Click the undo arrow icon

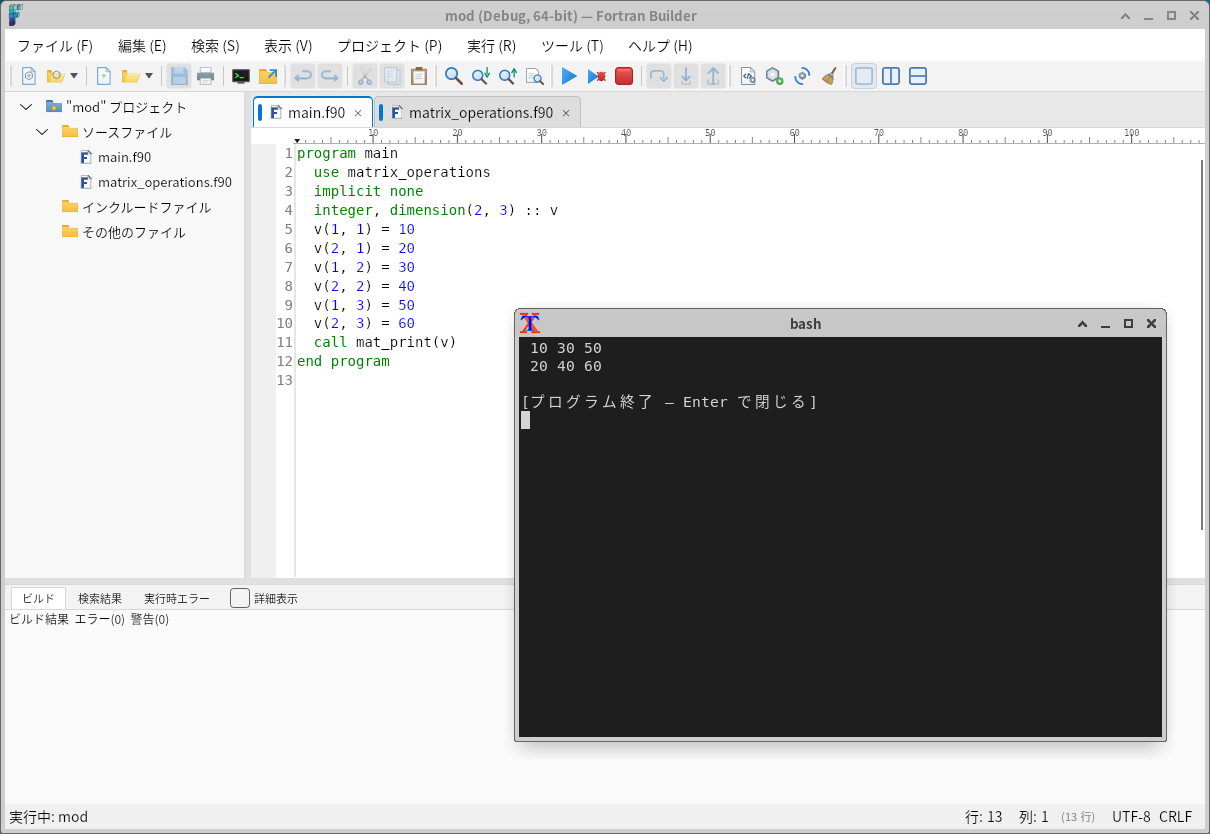click(303, 76)
